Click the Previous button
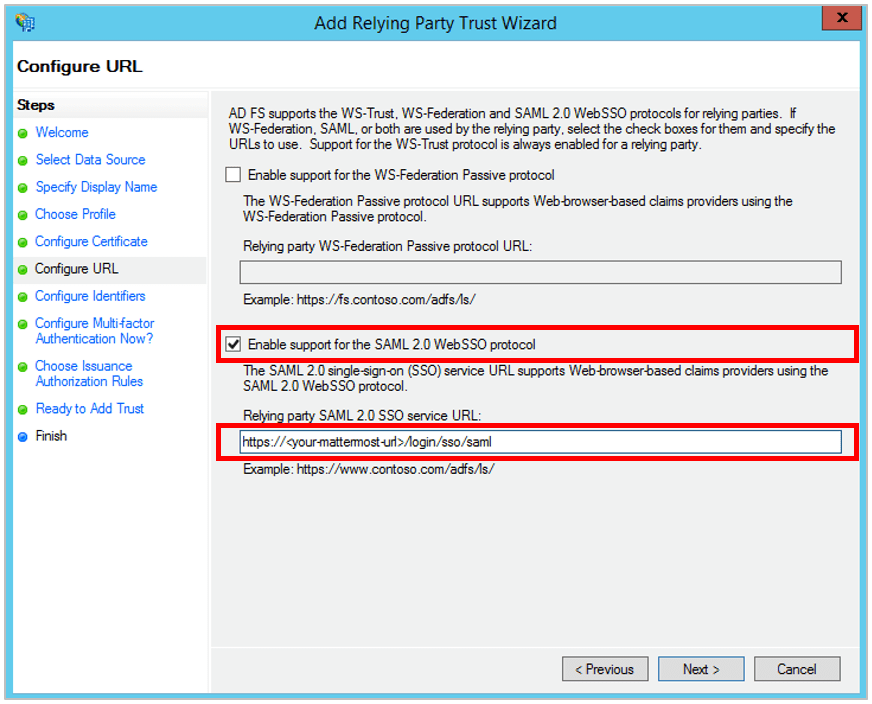Screen dimensions: 872x704 (605, 668)
